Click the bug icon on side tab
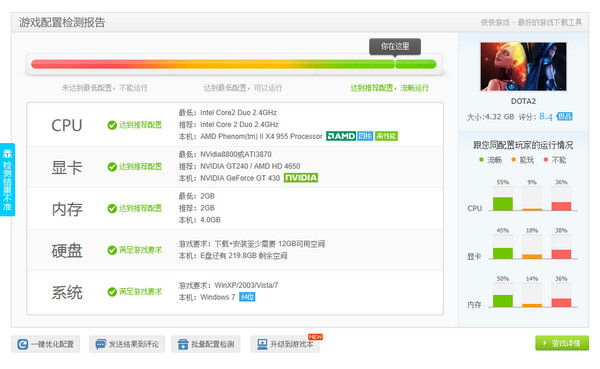Viewport: 600px width, 369px height. pos(7,153)
